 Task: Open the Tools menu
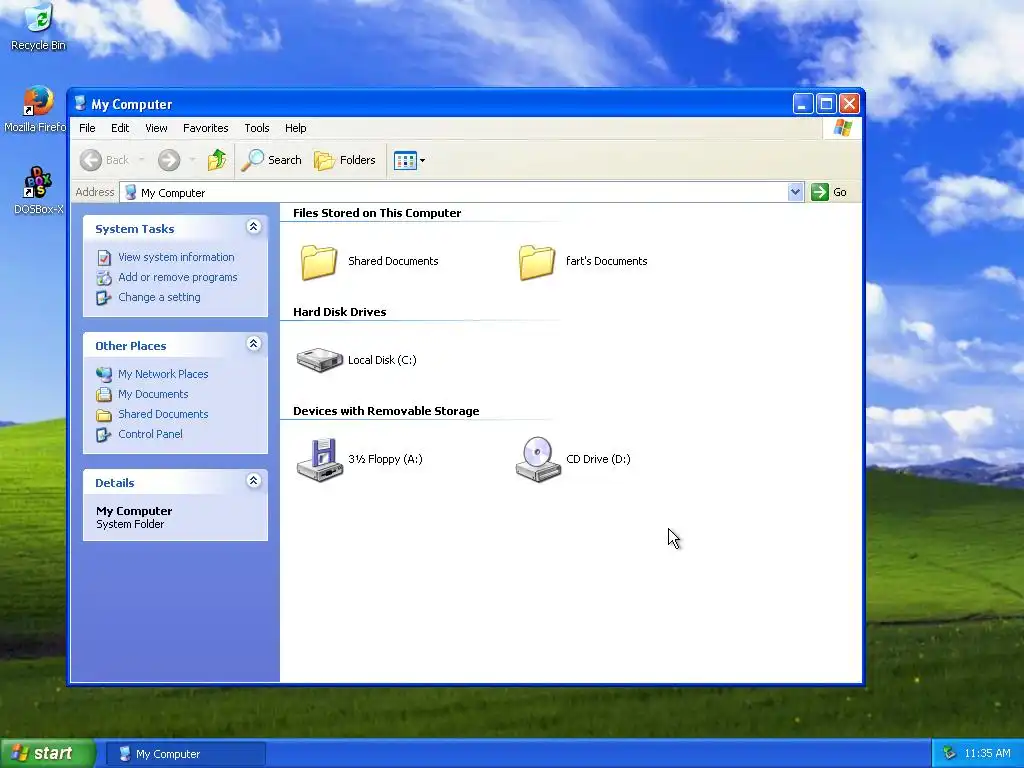point(257,128)
